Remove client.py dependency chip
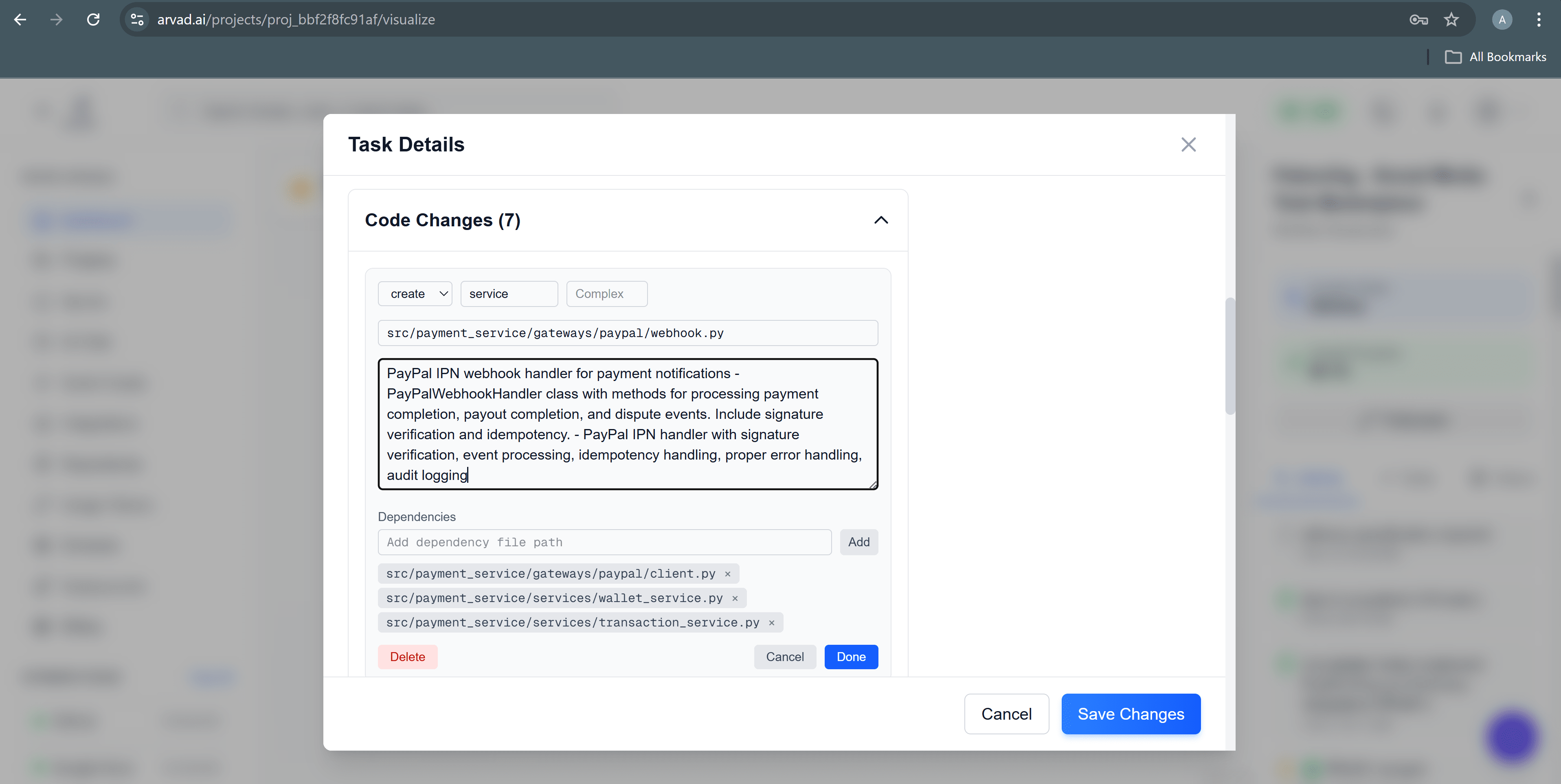 728,574
